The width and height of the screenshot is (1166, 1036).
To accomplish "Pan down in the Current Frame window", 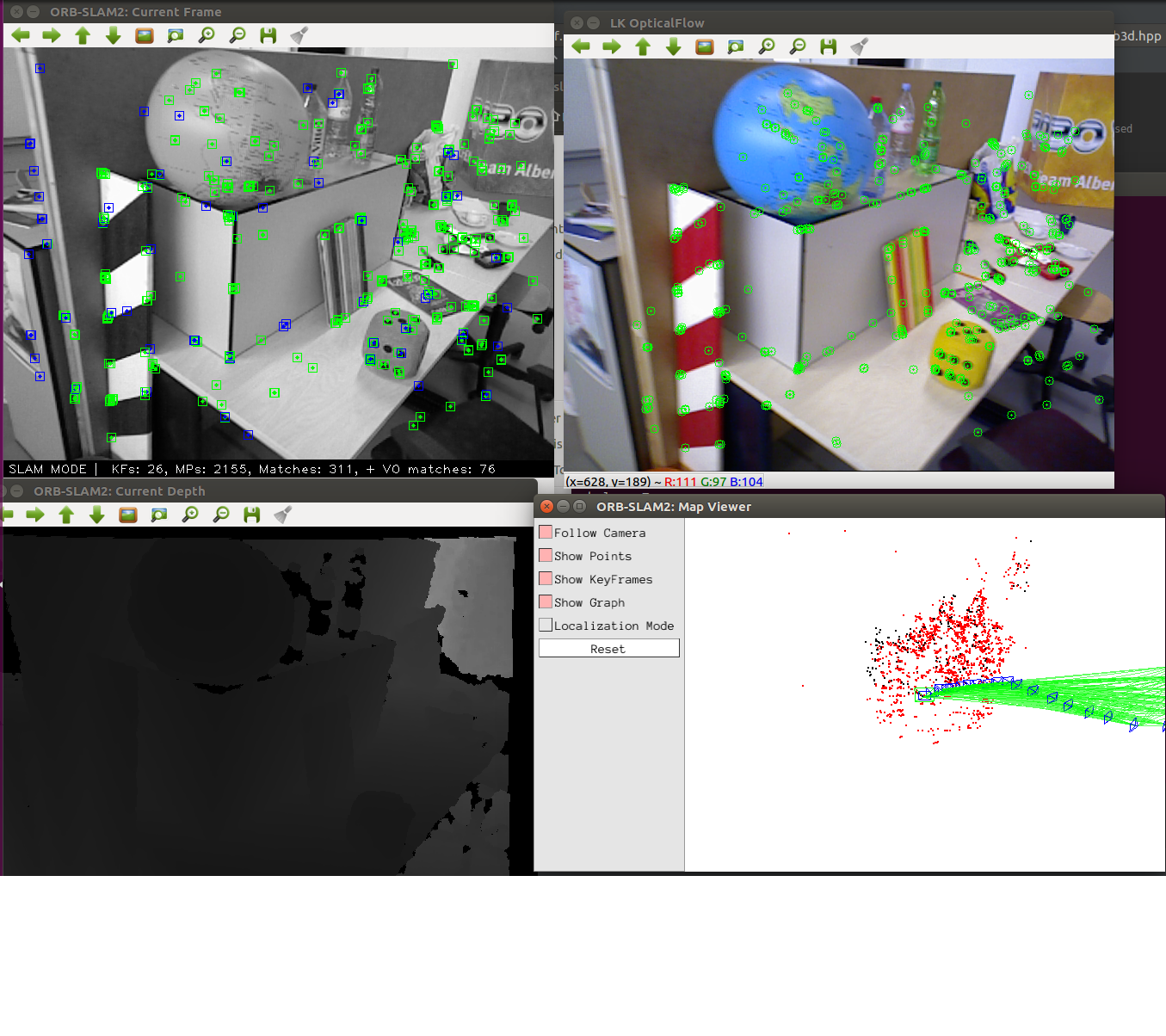I will tap(114, 35).
